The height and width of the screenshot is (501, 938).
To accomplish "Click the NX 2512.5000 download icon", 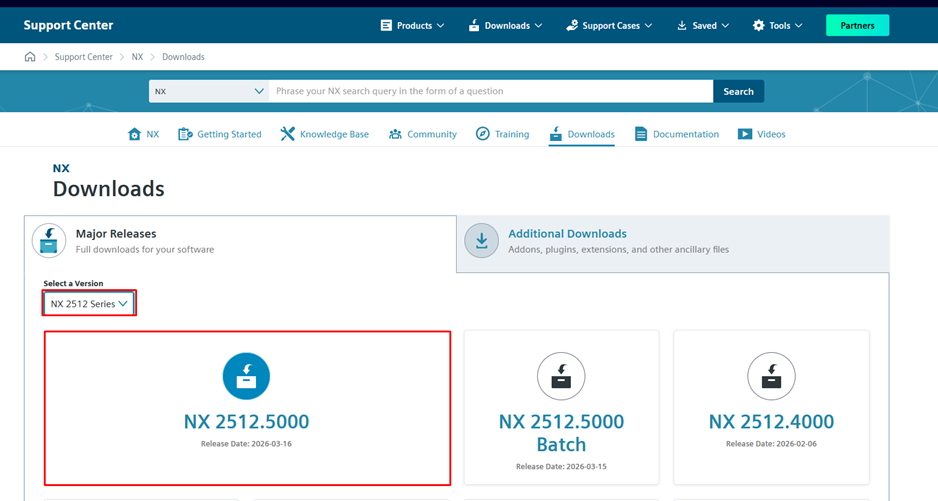I will tap(246, 376).
